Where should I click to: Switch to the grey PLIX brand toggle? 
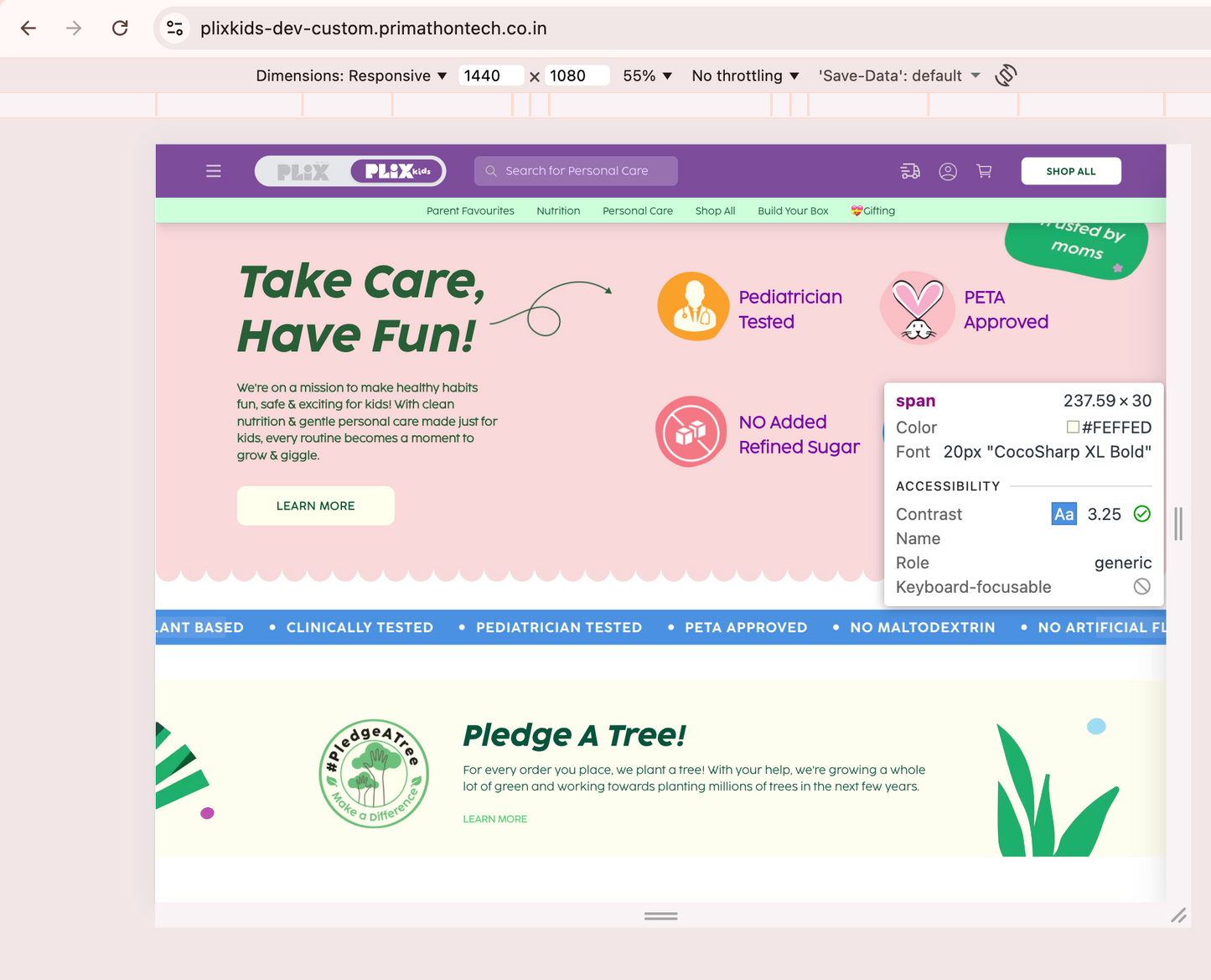tap(303, 171)
